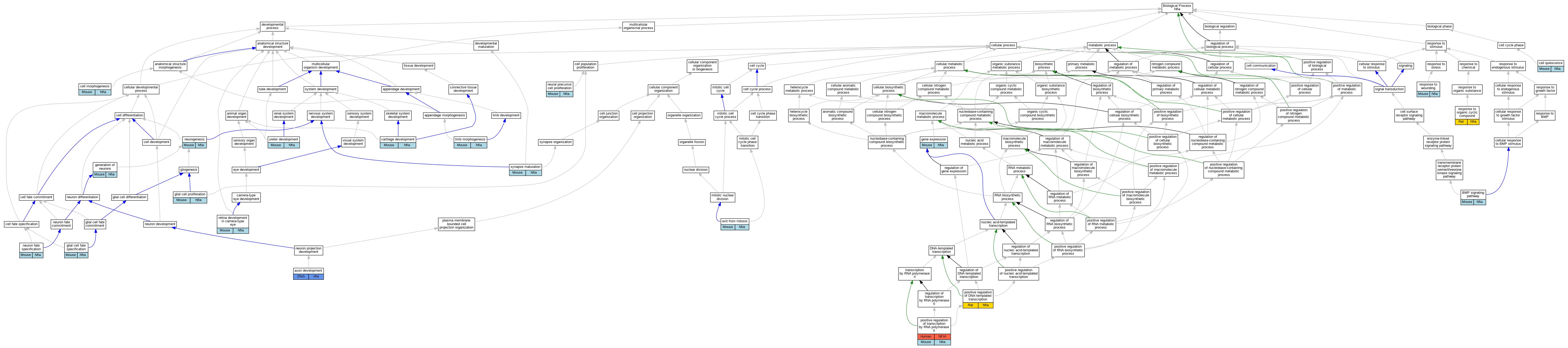Click the 'generation of neurons' node
This screenshot has width=1568, height=348.
(x=105, y=169)
